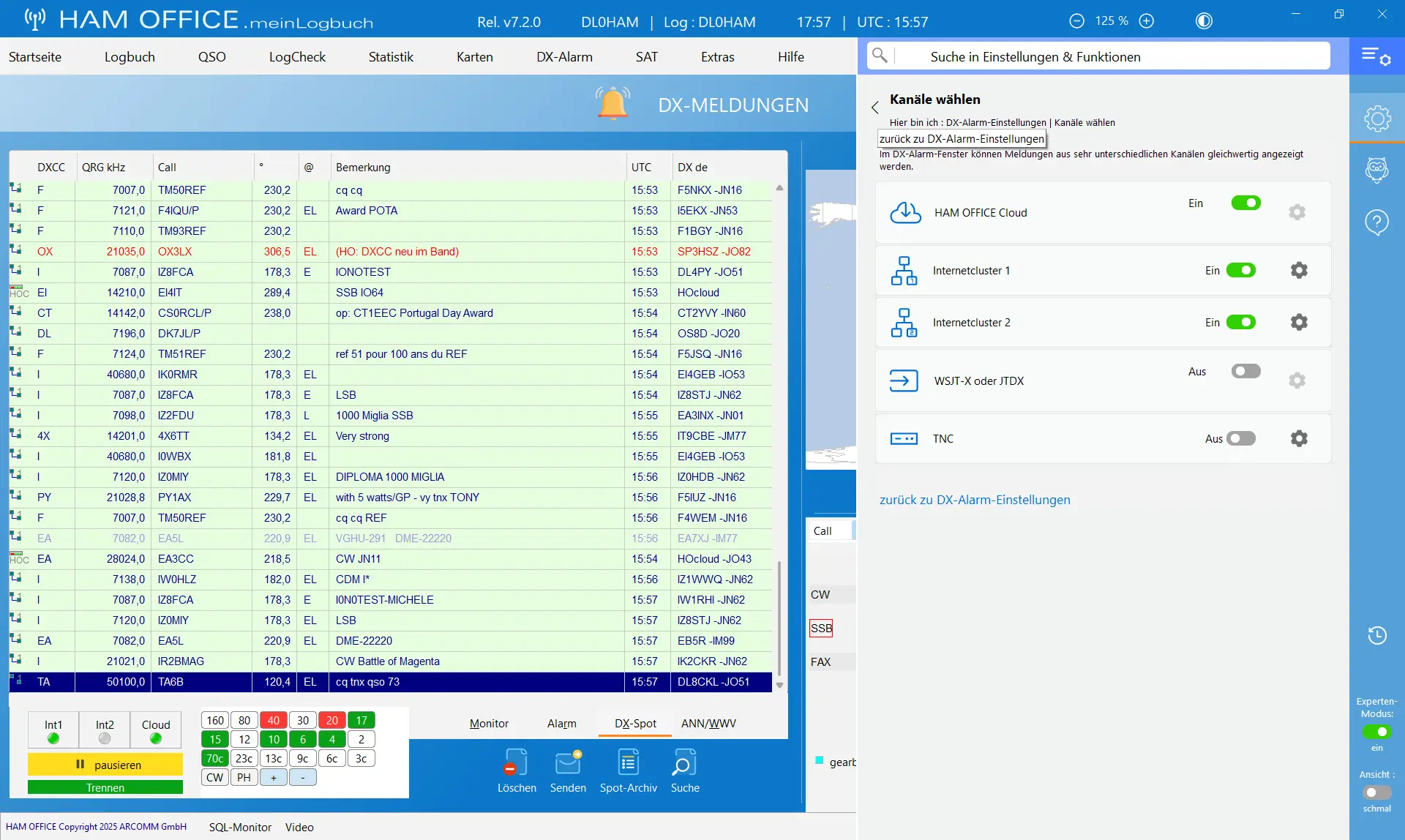Turn off HAM OFFICE Cloud toggle

(x=1245, y=203)
